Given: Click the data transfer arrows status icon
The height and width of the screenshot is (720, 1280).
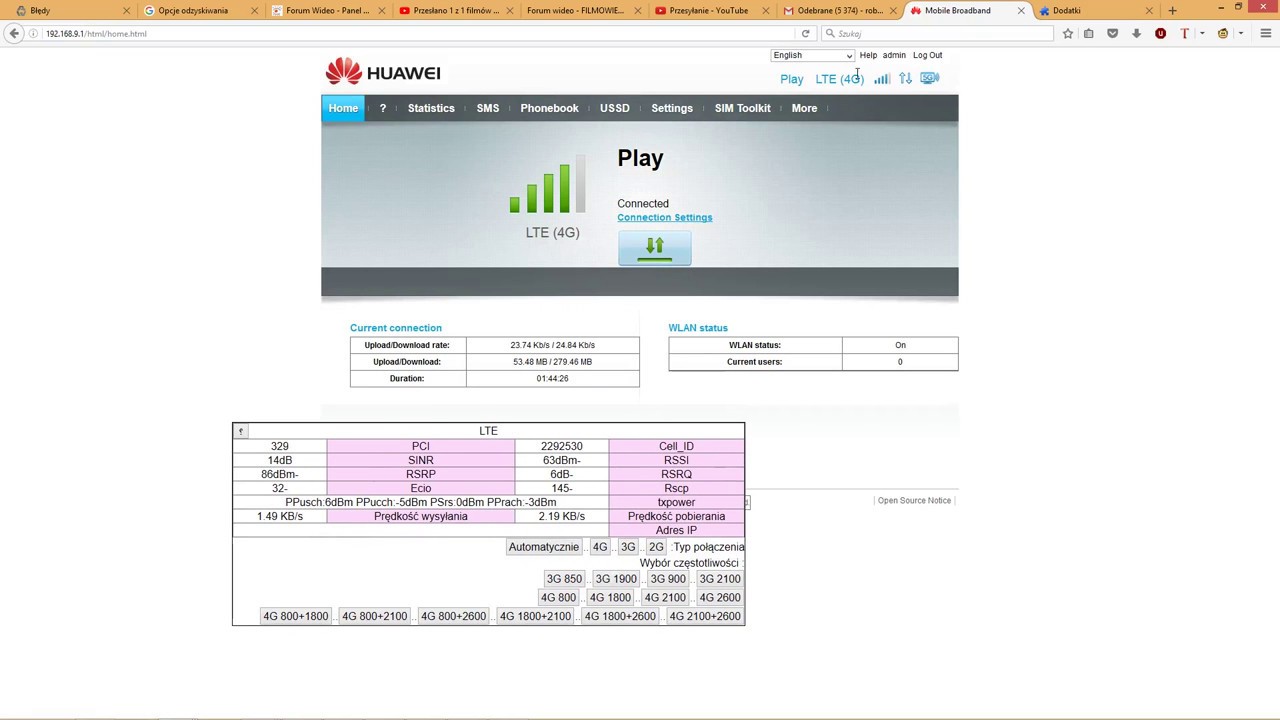Looking at the screenshot, I should tap(905, 78).
